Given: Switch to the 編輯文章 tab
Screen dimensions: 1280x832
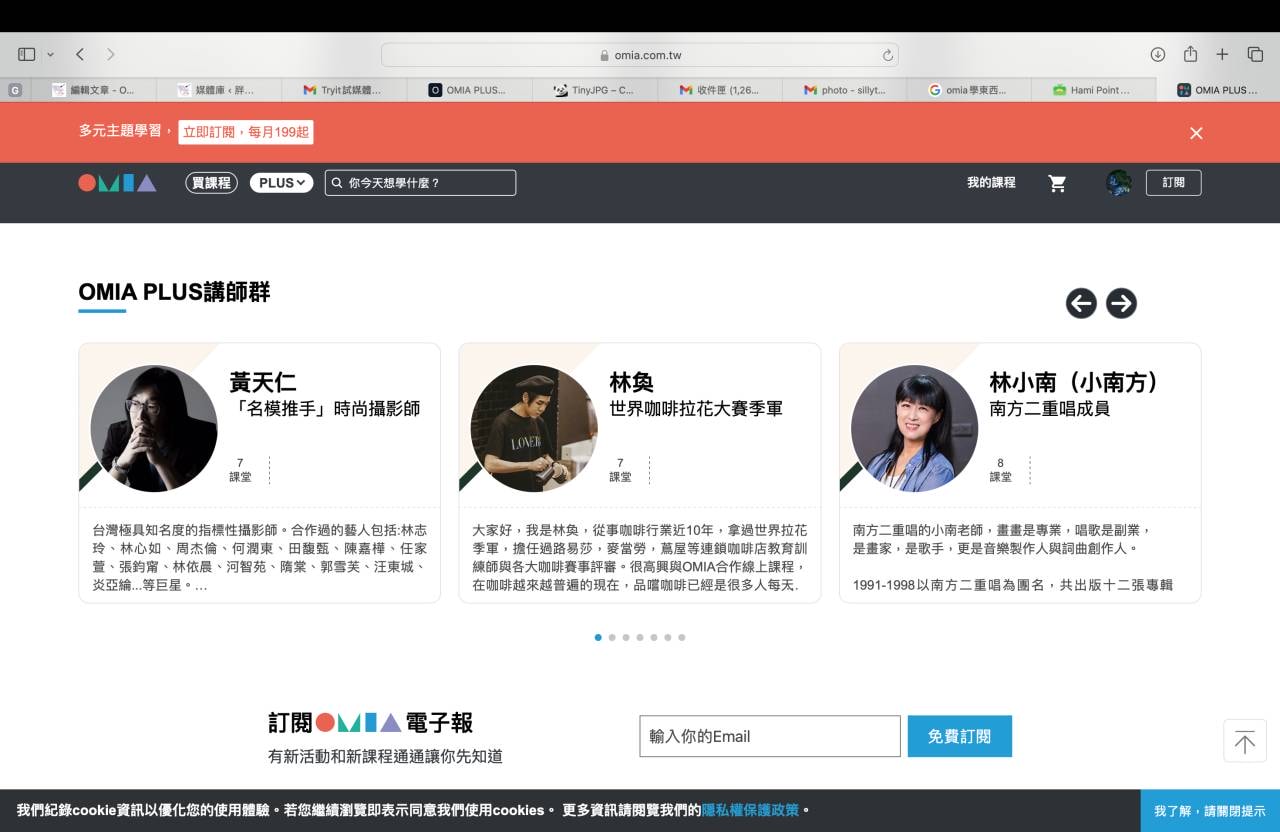Looking at the screenshot, I should click(x=93, y=90).
